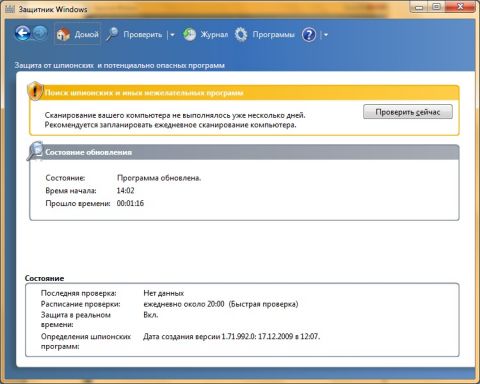Start a scan via Проверить label
480x384 pixels.
[x=143, y=34]
